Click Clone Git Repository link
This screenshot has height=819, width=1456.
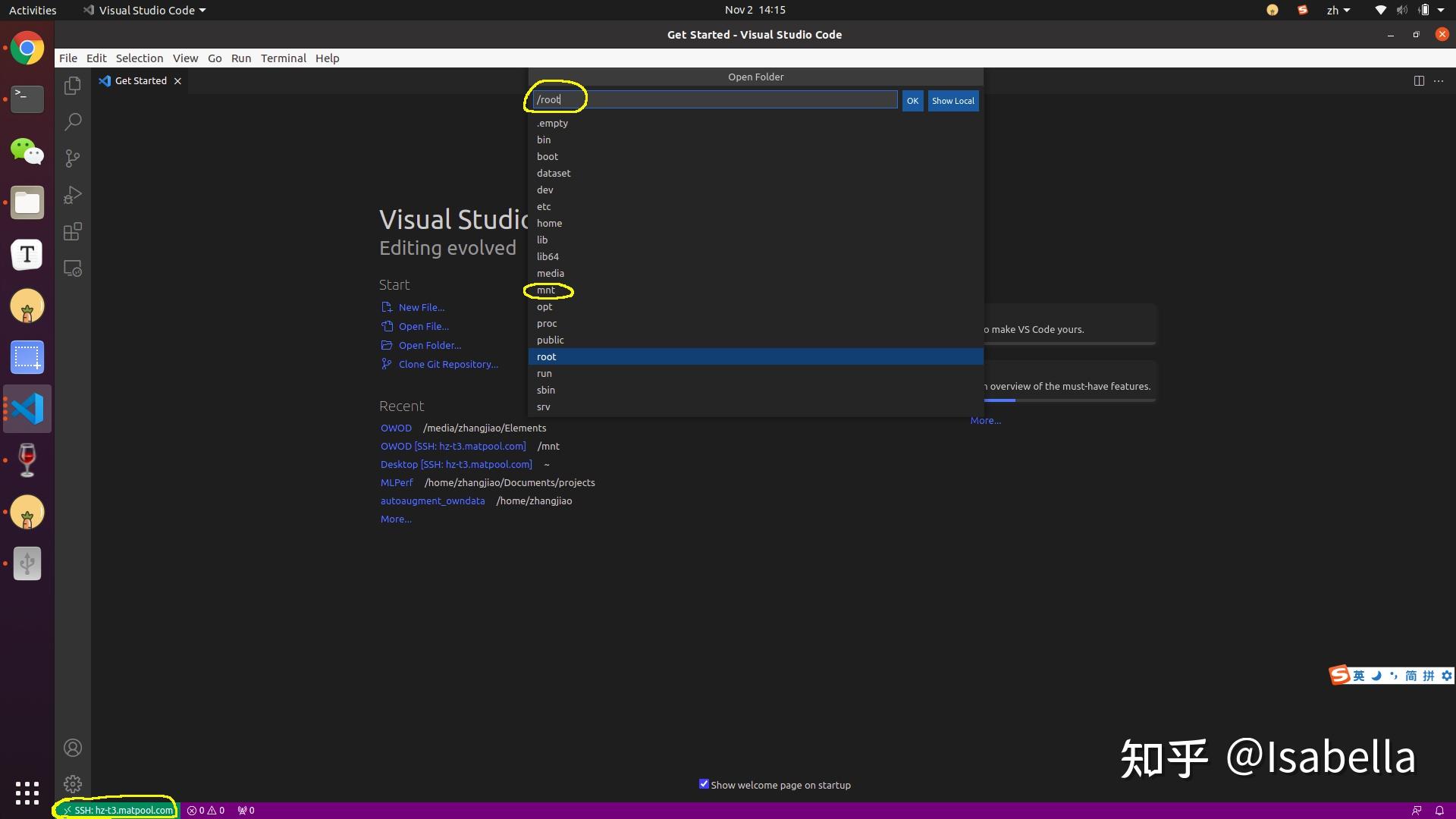click(x=448, y=364)
